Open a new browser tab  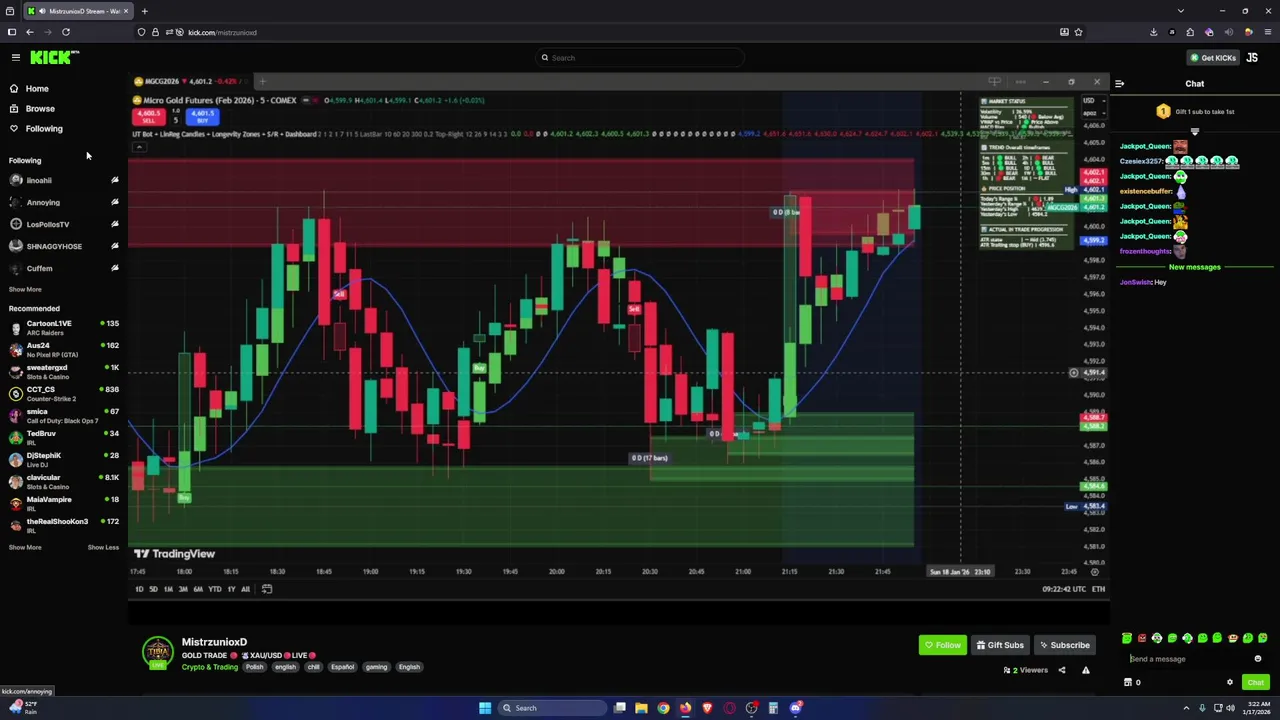click(144, 11)
